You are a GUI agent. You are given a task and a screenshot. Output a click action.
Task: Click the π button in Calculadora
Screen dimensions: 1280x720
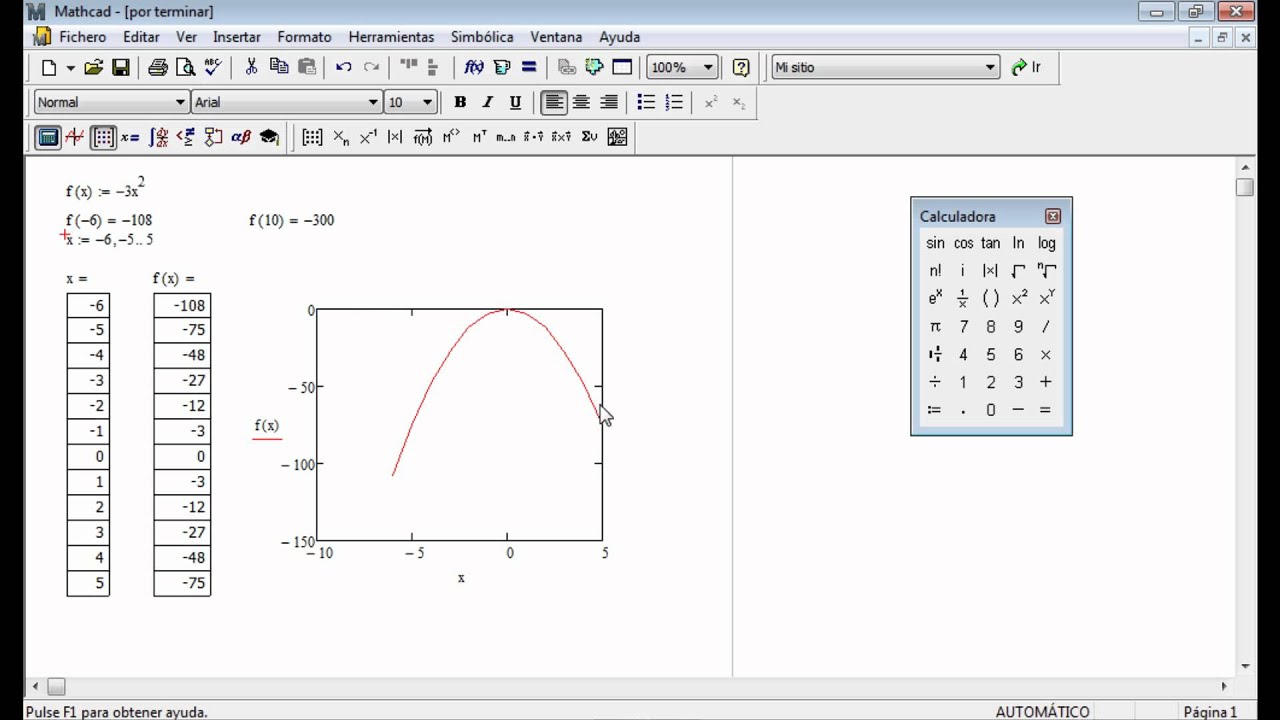coord(935,326)
